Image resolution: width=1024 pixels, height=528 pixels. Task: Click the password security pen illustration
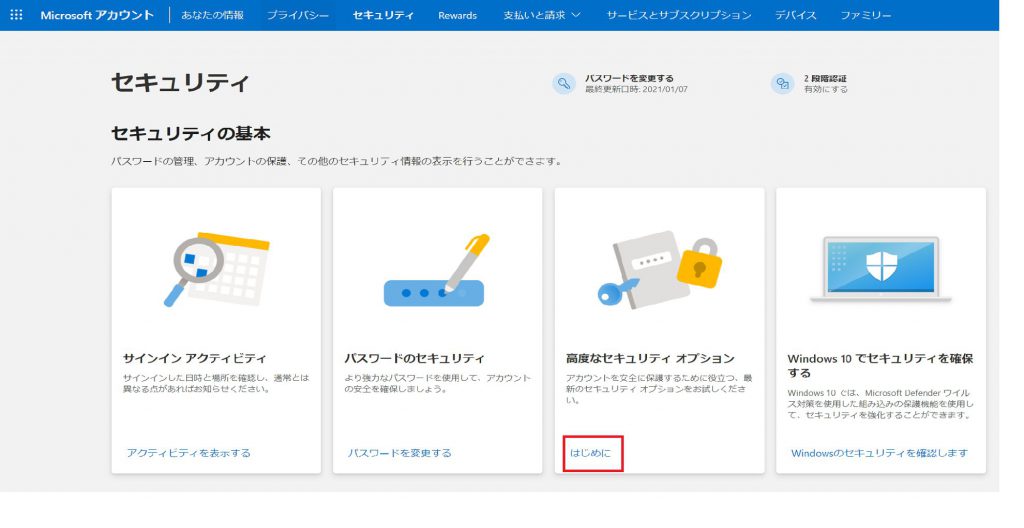click(x=437, y=270)
